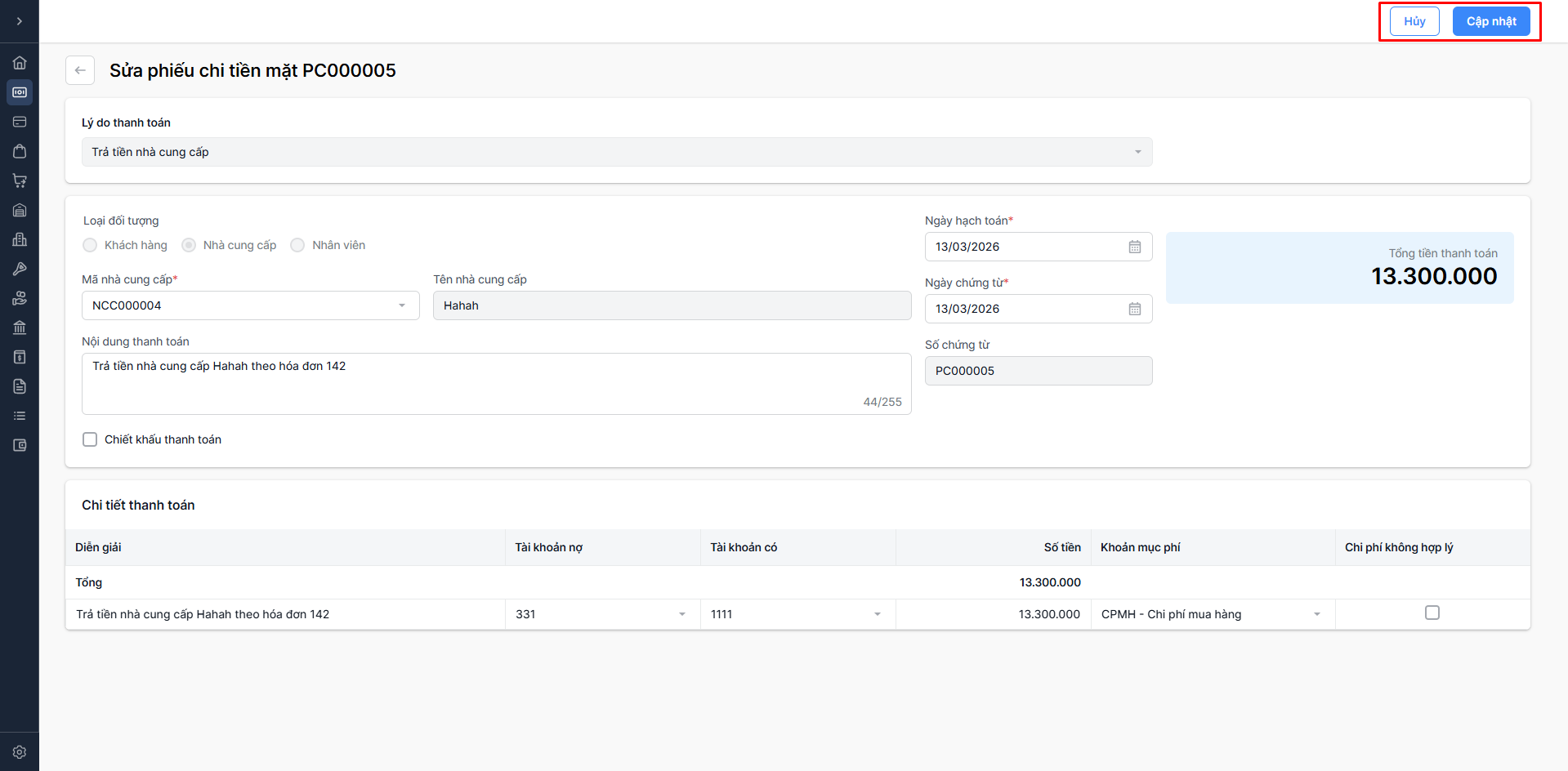Open calendar icon for Ngày hạch toán
1568x771 pixels.
click(1134, 247)
